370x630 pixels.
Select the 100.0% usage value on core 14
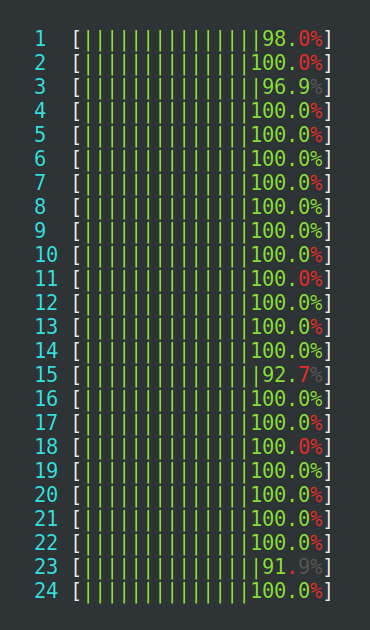coord(287,351)
